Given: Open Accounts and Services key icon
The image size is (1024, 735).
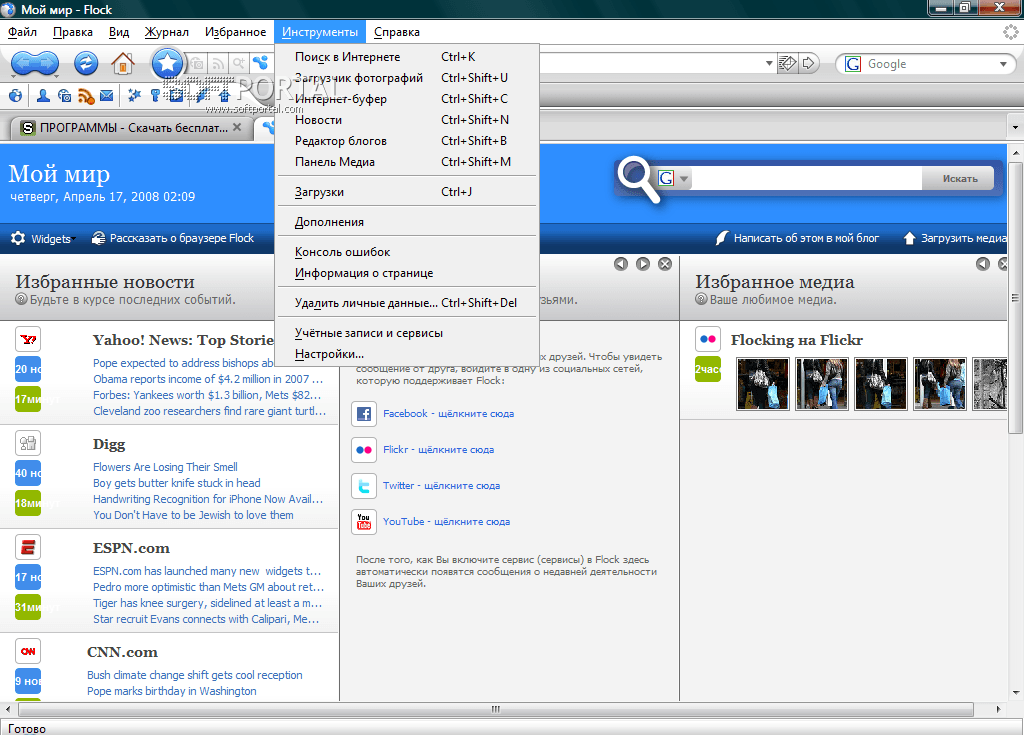Looking at the screenshot, I should 155,96.
